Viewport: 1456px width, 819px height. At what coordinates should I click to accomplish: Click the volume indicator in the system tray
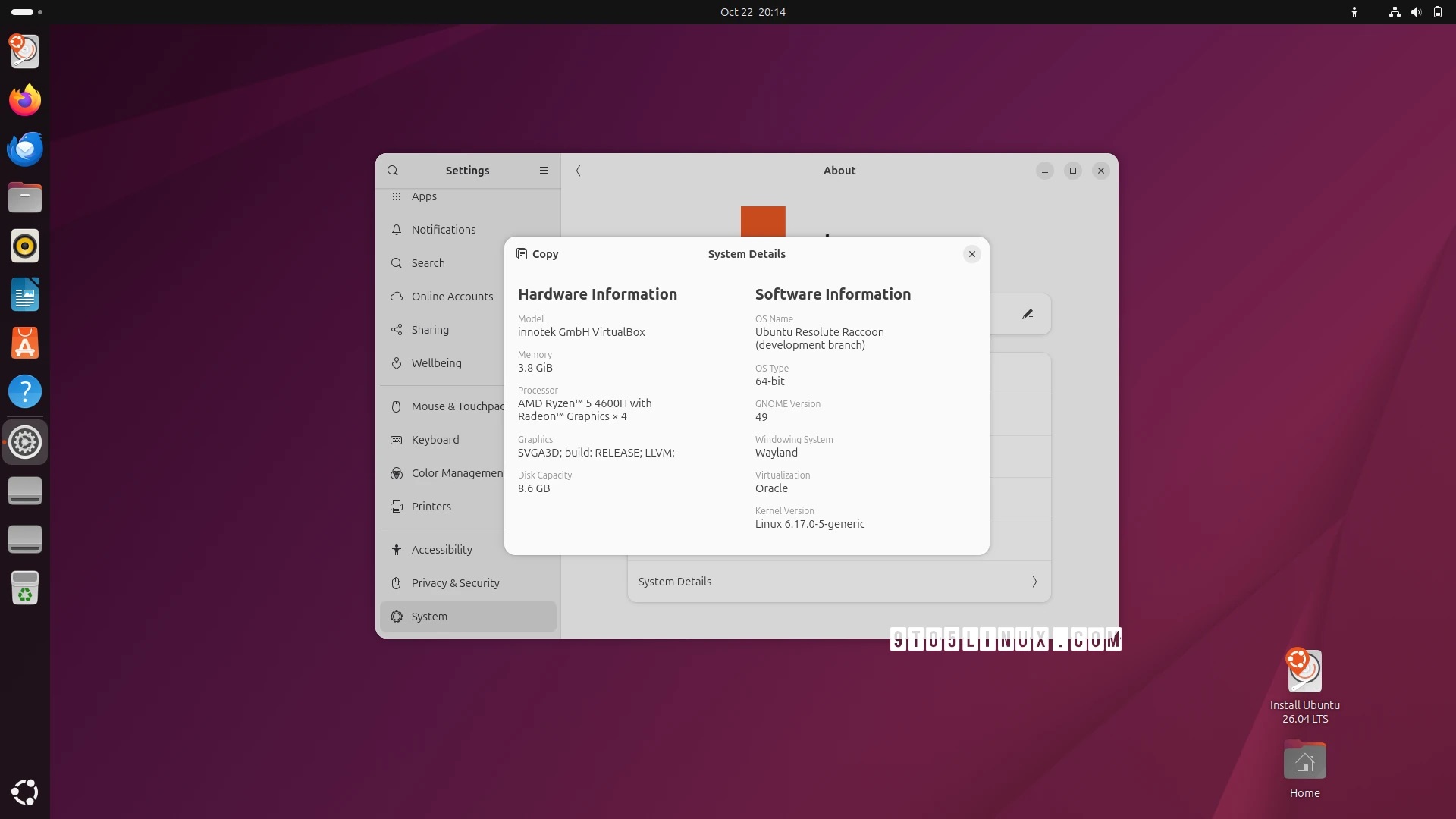pos(1415,12)
